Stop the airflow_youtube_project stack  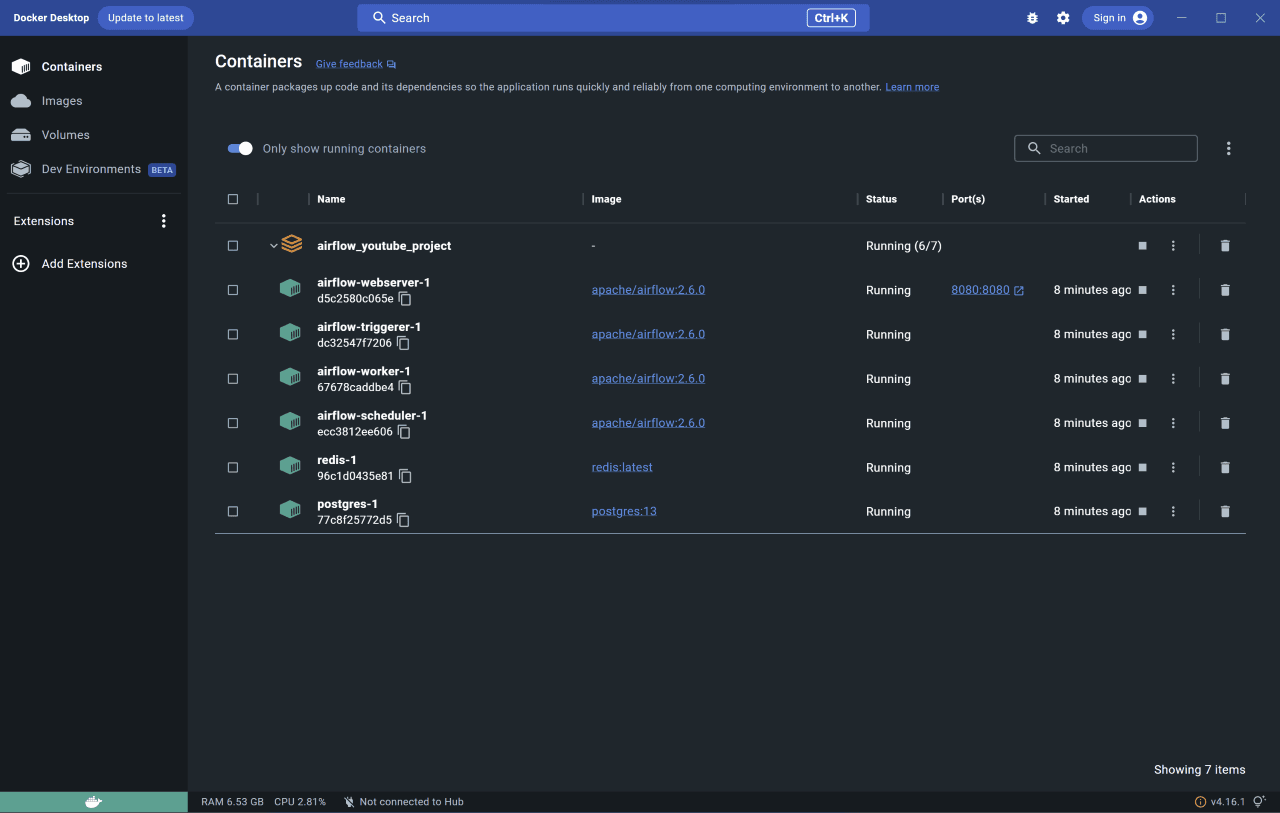tap(1143, 246)
